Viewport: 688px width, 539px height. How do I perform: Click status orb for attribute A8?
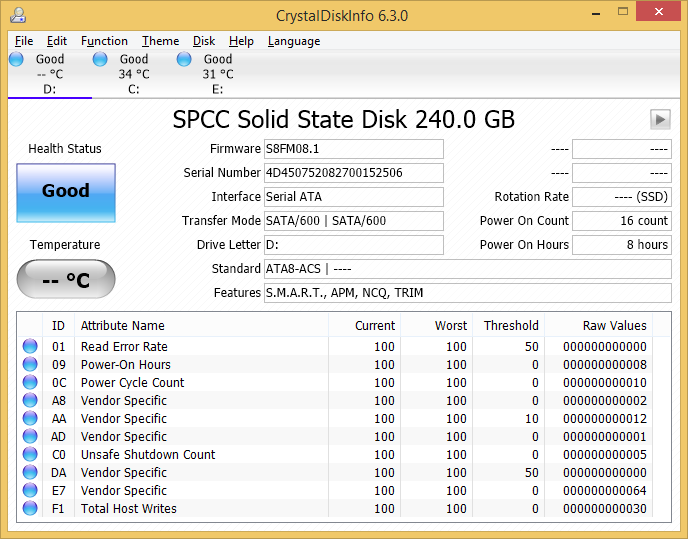(30, 400)
